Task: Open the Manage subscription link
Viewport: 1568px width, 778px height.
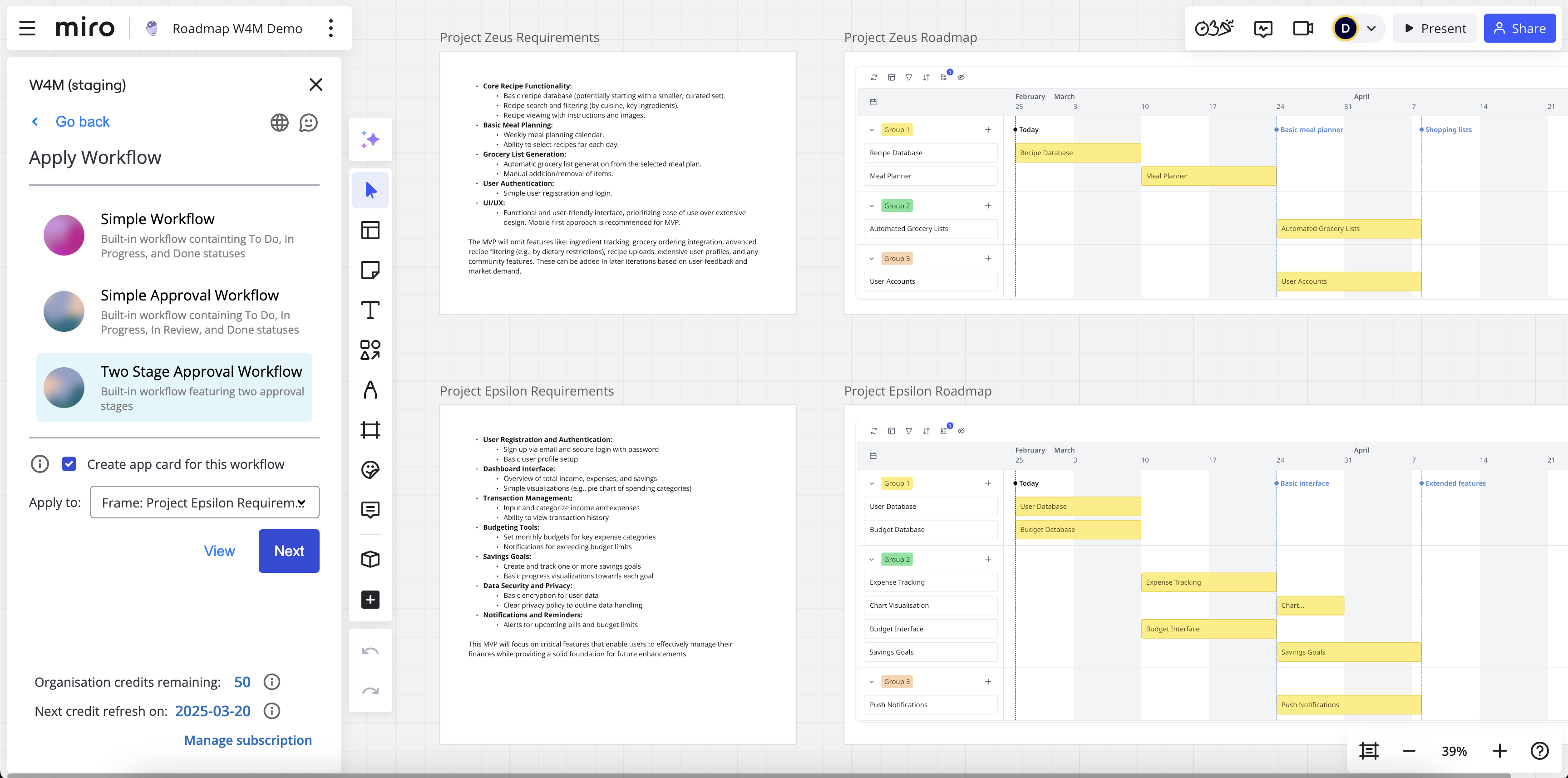Action: 248,740
